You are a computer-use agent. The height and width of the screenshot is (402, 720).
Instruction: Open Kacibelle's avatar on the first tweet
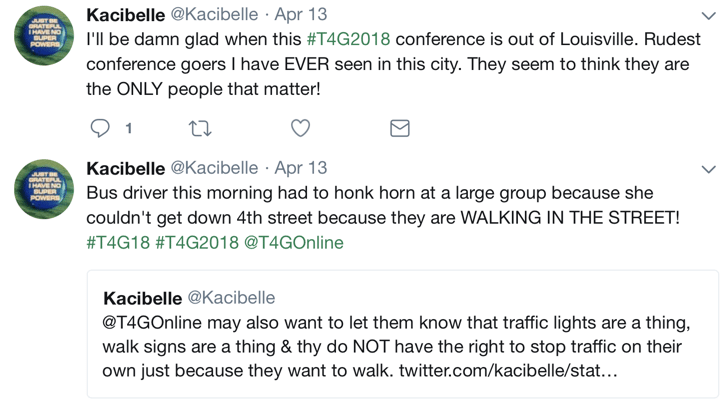coord(41,43)
